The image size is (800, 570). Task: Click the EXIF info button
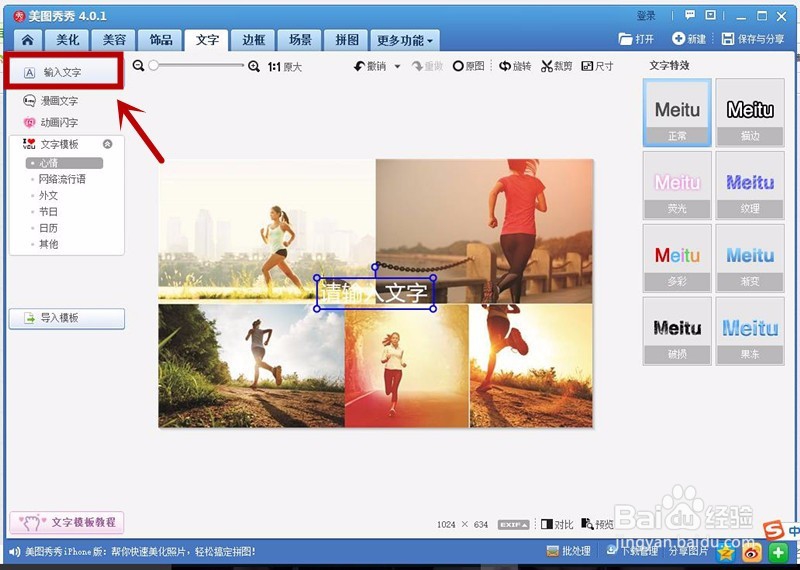tap(513, 525)
